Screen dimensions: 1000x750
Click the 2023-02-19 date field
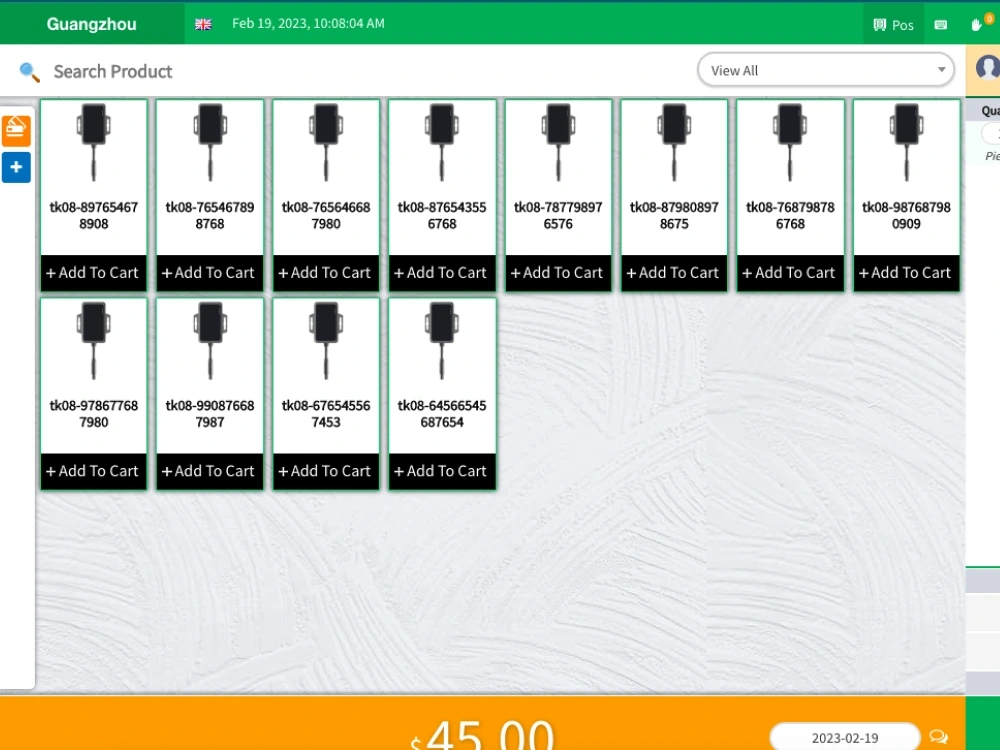tap(845, 737)
